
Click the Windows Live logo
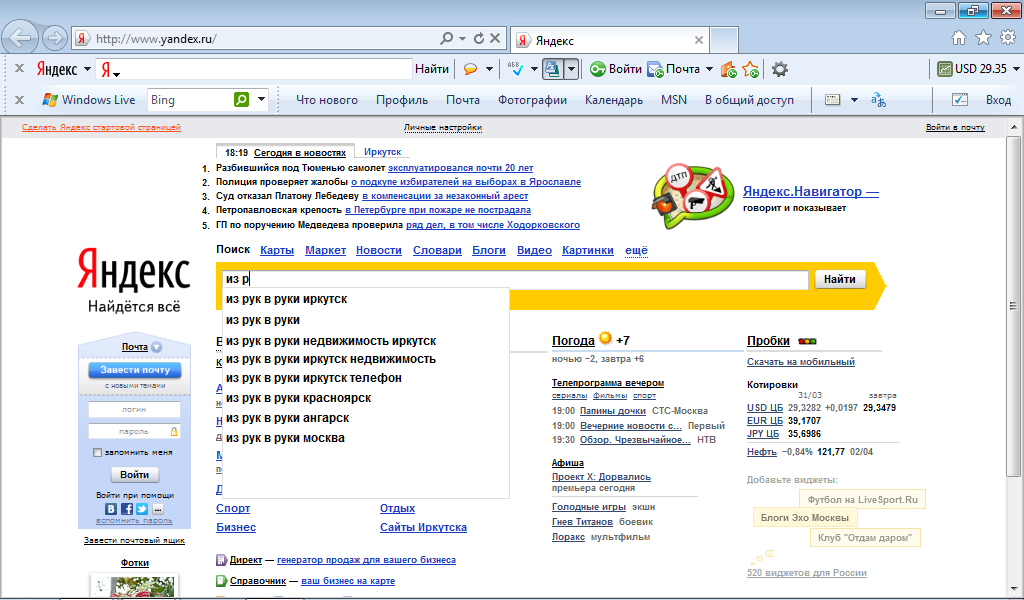[x=88, y=100]
